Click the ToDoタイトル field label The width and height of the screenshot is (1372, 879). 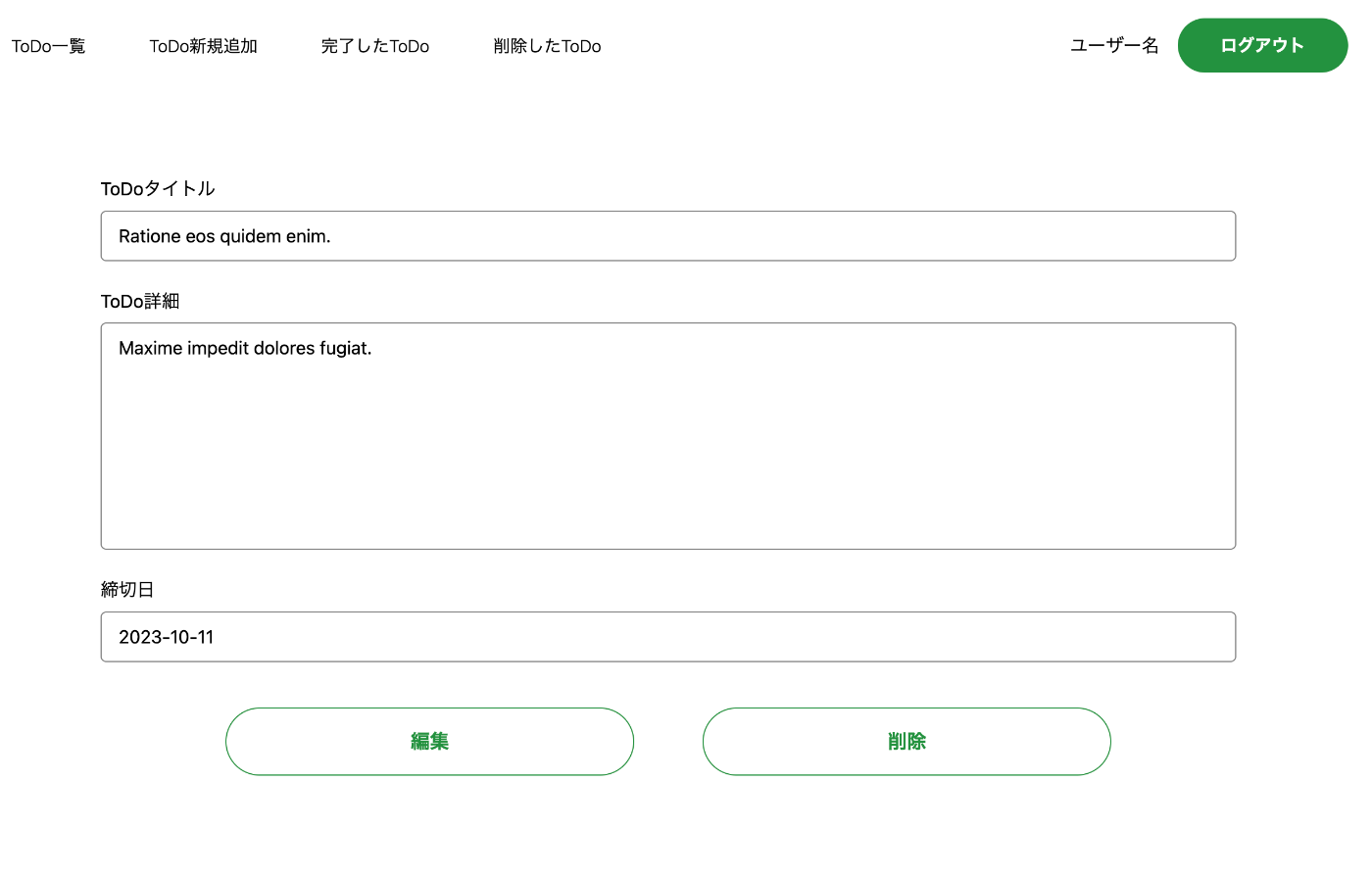click(158, 189)
